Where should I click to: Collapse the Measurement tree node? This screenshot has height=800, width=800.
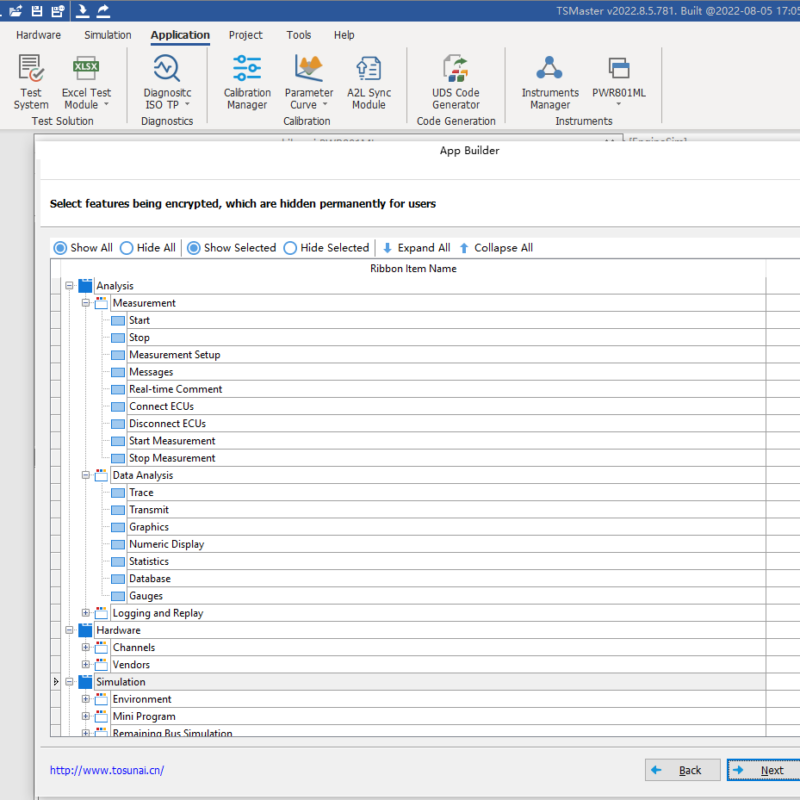86,303
